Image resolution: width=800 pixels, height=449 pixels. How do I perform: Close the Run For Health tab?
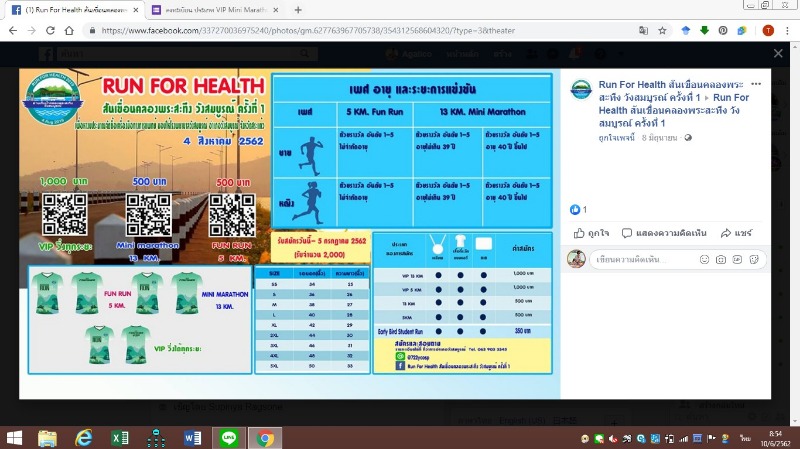(136, 10)
